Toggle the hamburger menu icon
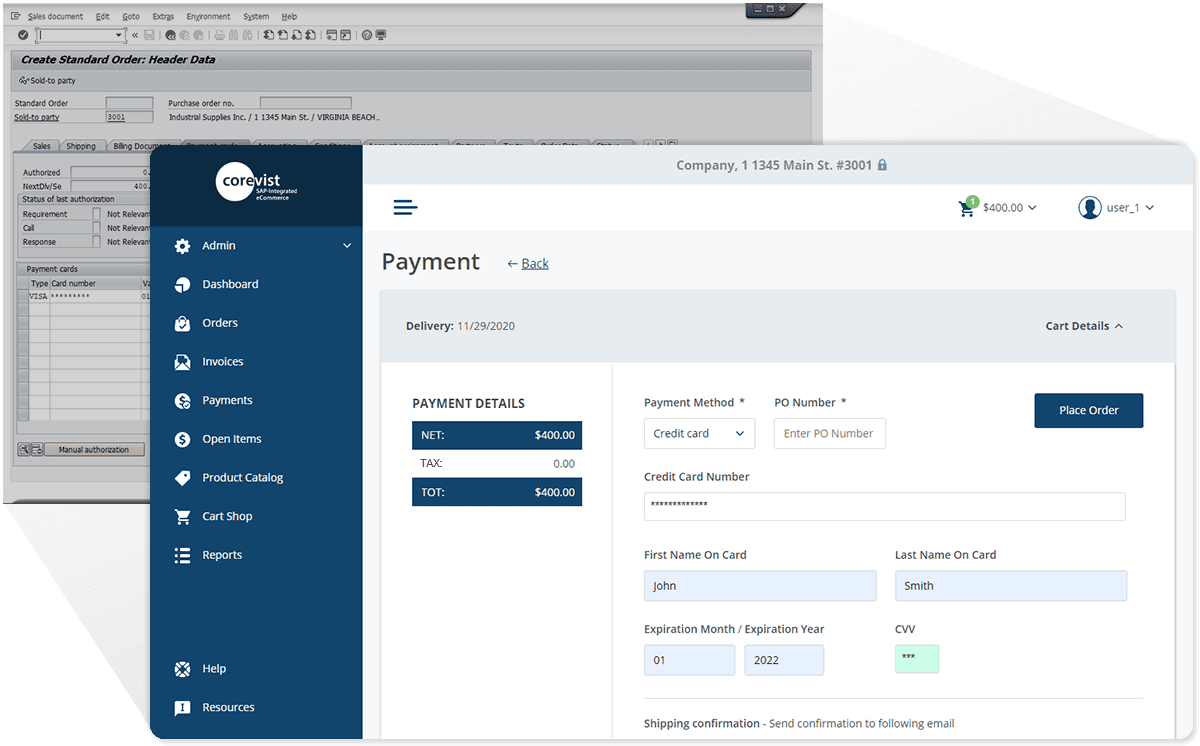This screenshot has height=746, width=1200. [x=405, y=207]
